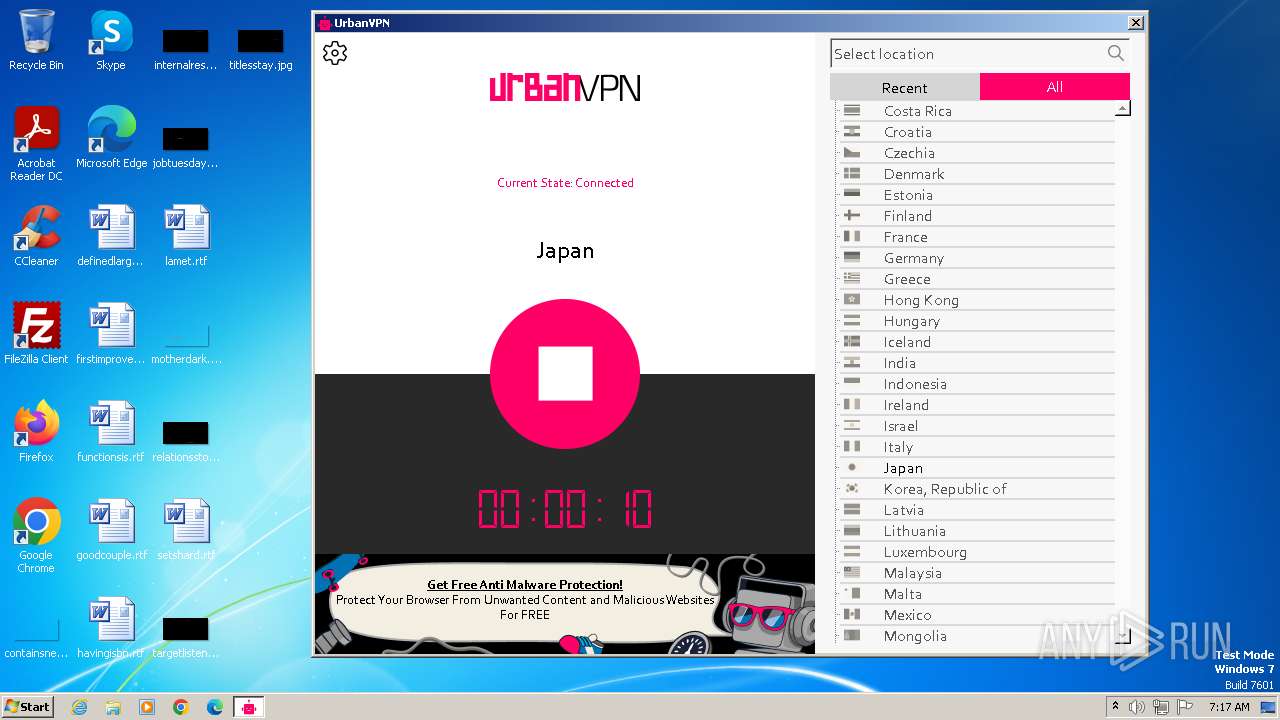
Task: Open Chrome from the taskbar
Action: tap(180, 707)
